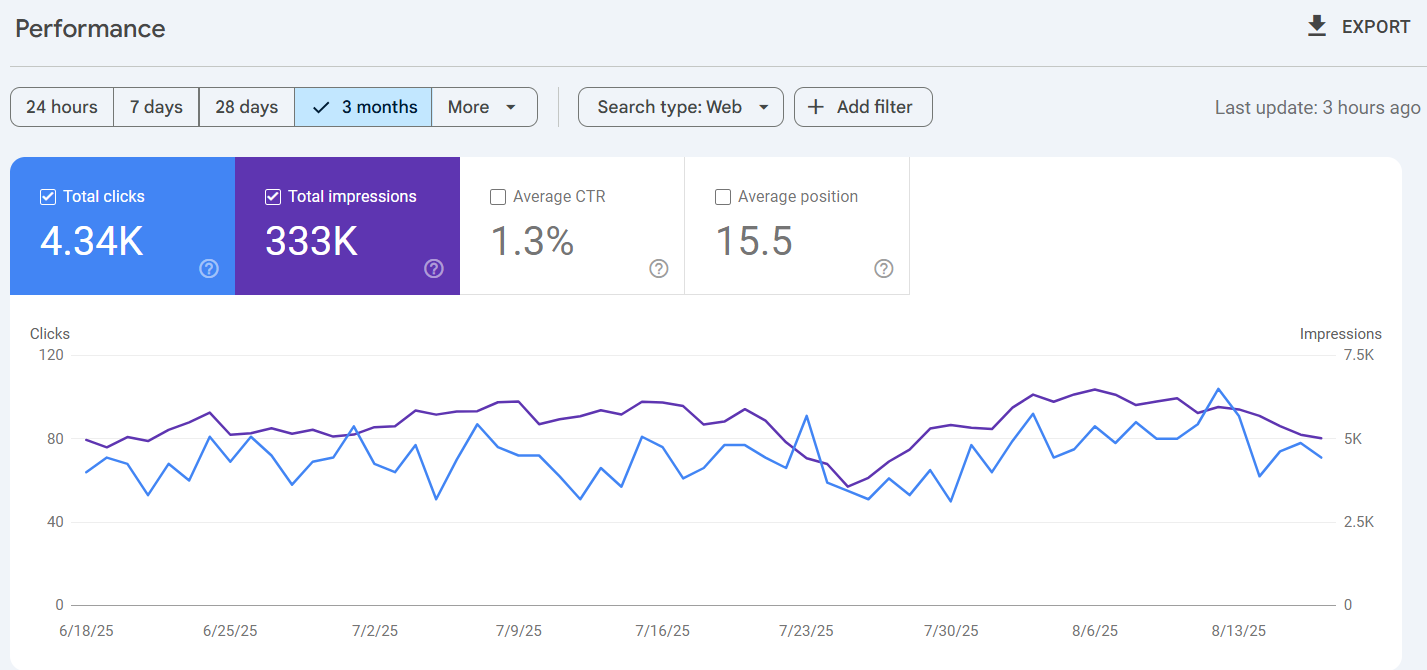Screen dimensions: 1427x670
Task: Uncheck the Total impressions checkbox
Action: pos(272,196)
